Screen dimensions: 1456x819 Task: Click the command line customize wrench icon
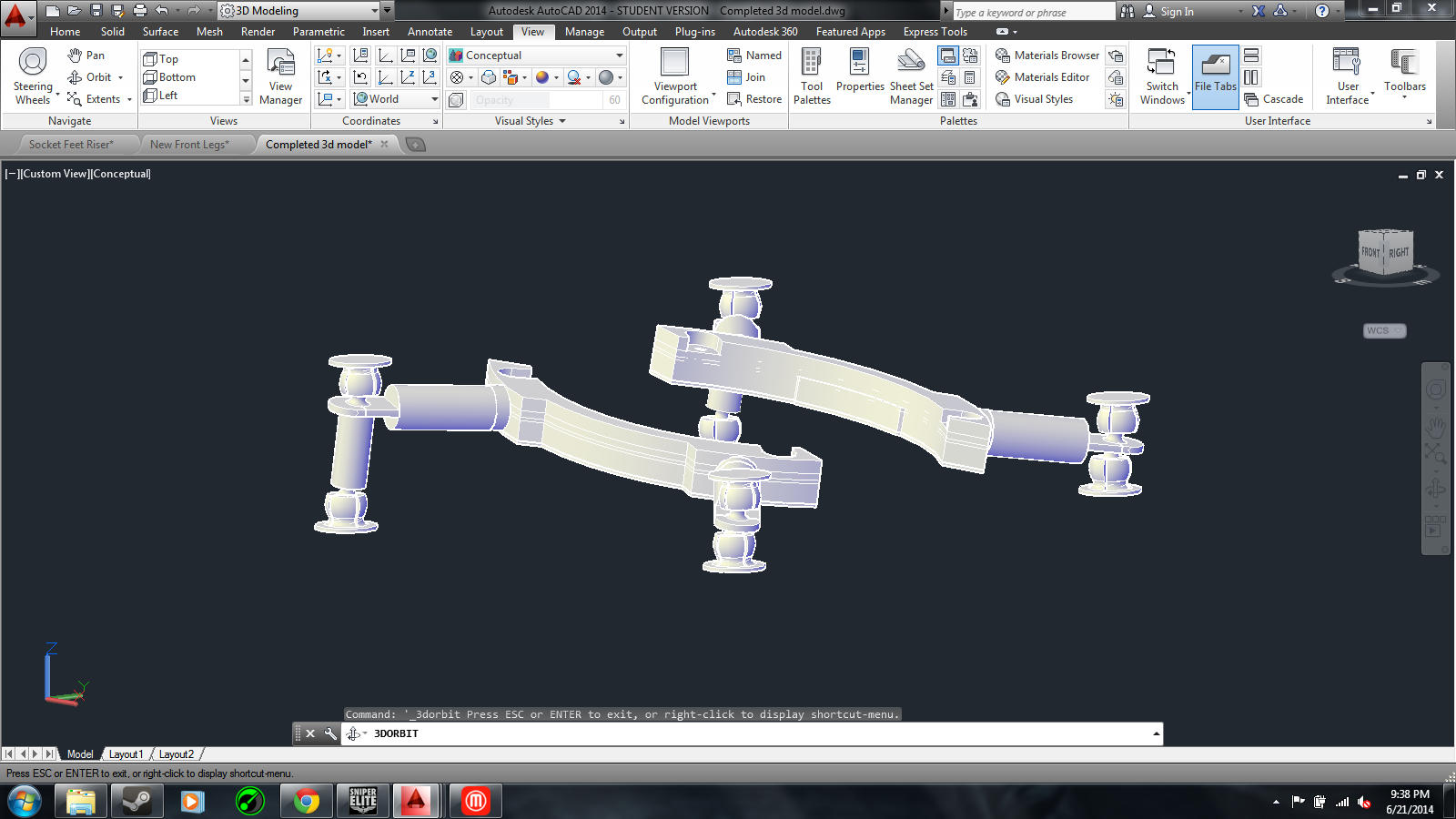(x=330, y=733)
